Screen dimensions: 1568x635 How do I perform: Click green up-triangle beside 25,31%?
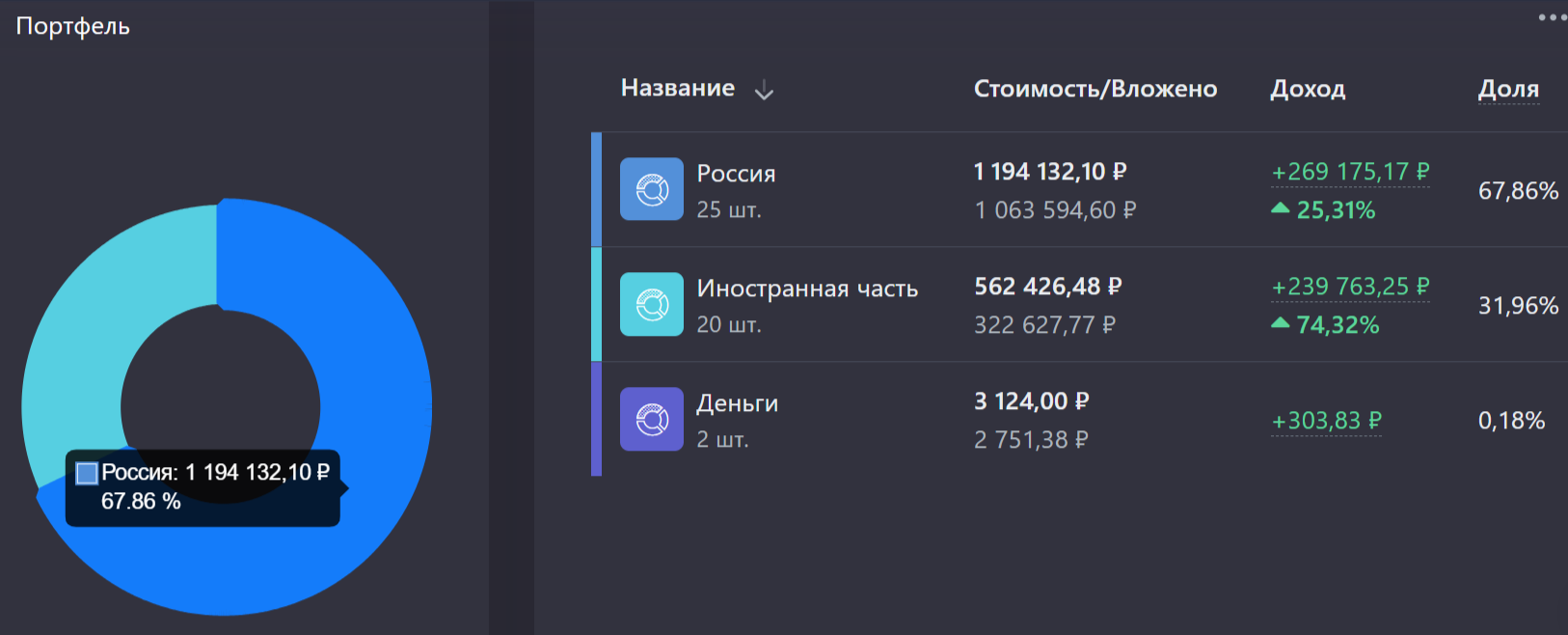(1281, 208)
